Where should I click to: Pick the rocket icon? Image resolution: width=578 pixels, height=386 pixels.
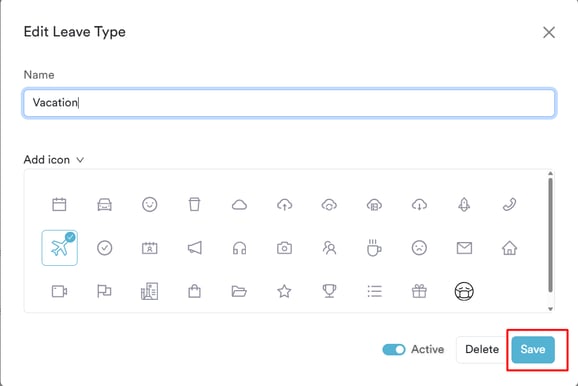[x=464, y=204]
